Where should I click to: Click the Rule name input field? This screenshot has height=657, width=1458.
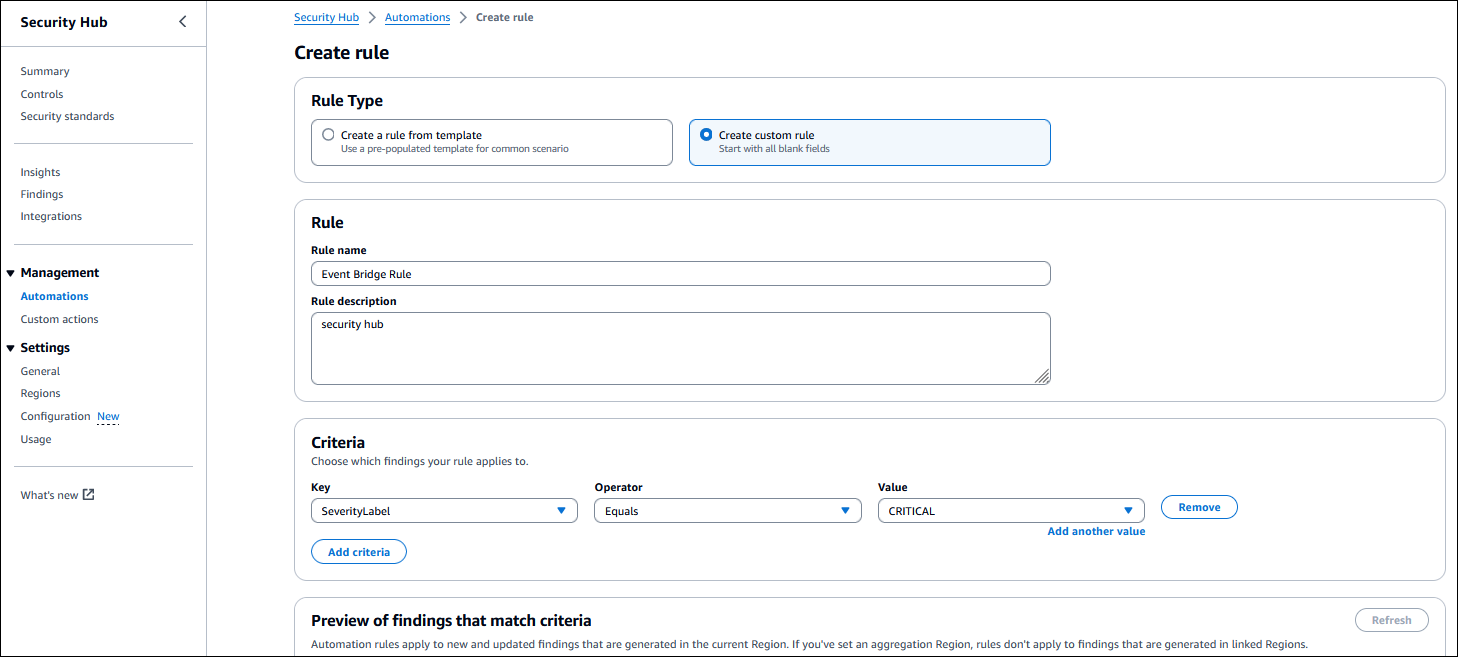[x=680, y=273]
